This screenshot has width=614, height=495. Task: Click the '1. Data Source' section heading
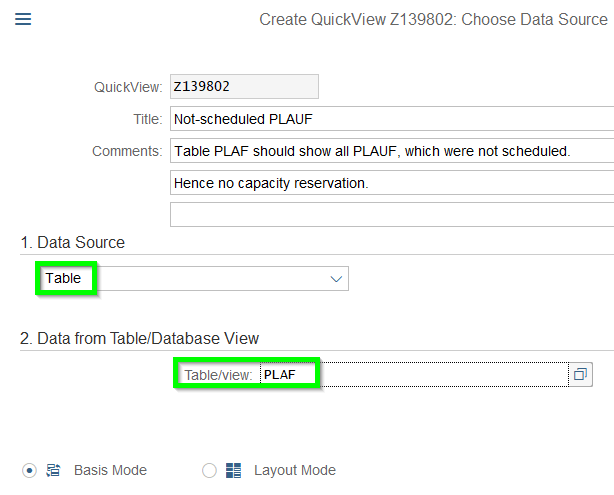click(73, 242)
